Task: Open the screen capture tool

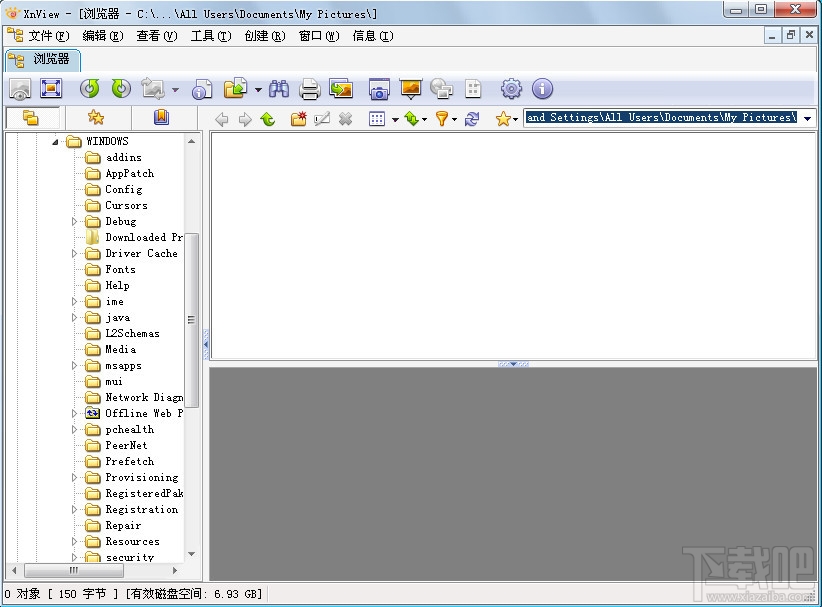Action: pyautogui.click(x=379, y=89)
